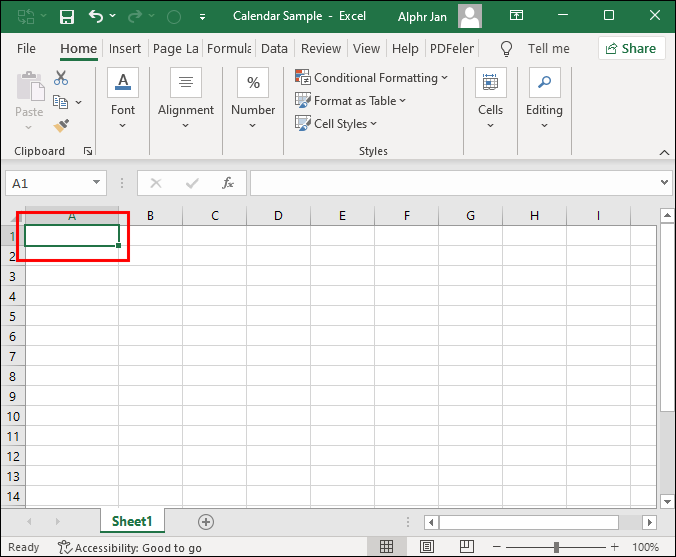Expand the formula bar chevron
This screenshot has width=676, height=557.
click(x=664, y=182)
